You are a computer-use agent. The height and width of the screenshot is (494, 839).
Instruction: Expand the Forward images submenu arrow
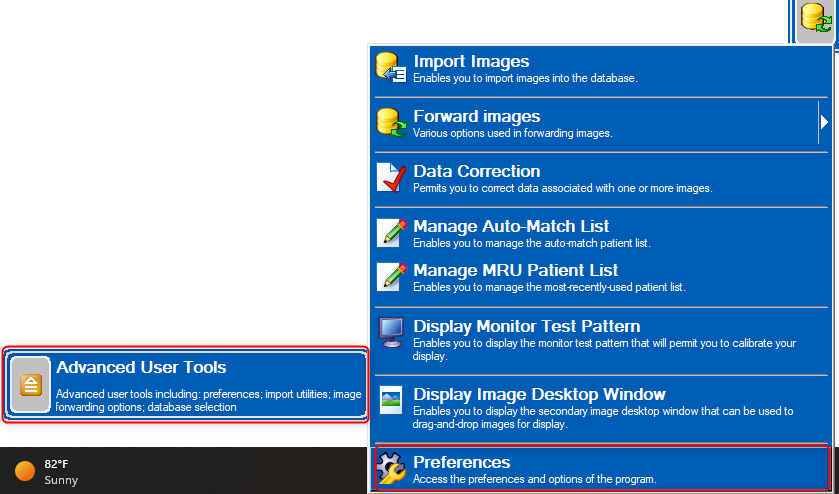click(824, 123)
